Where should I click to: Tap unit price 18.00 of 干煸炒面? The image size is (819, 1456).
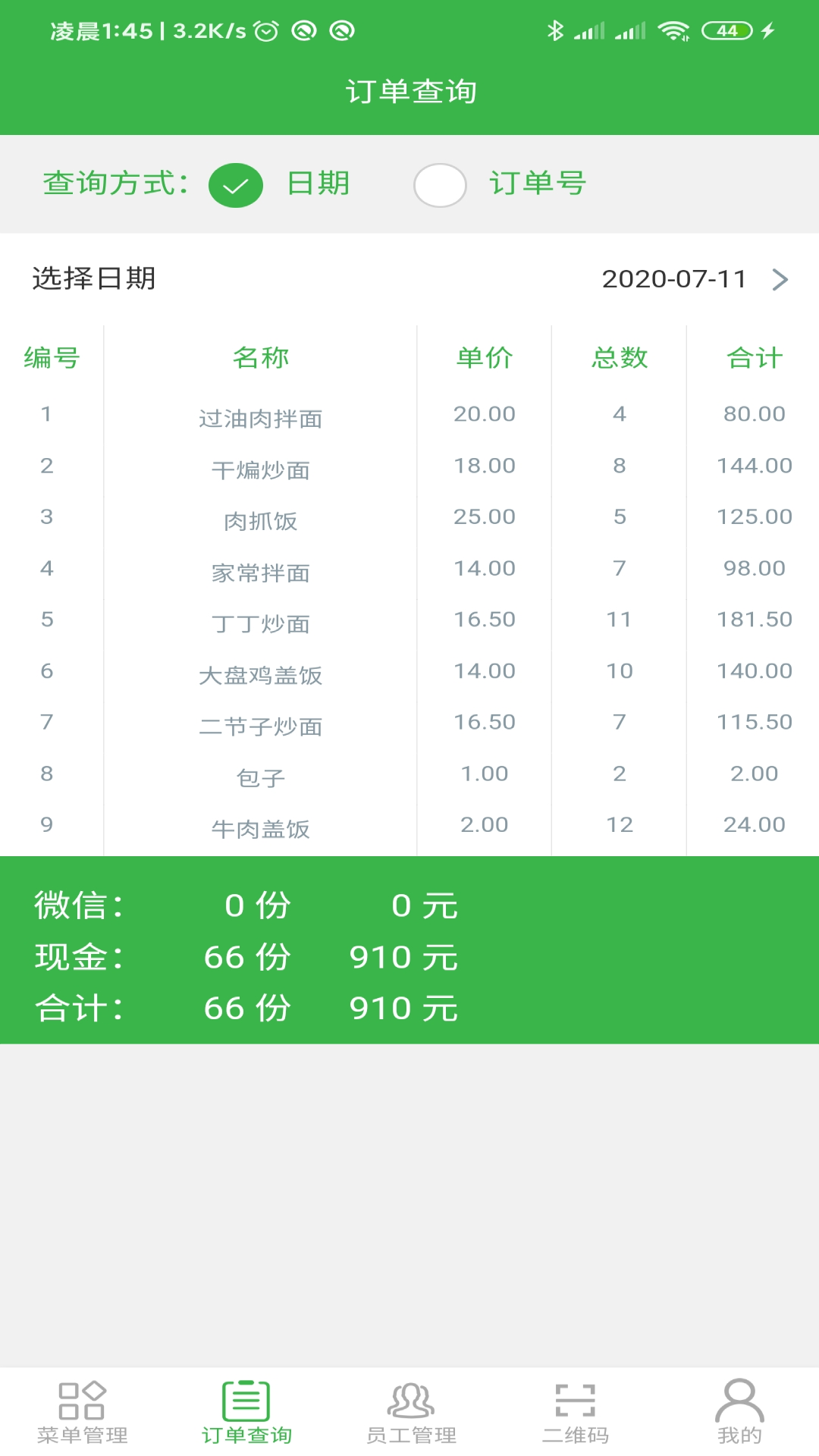click(484, 466)
